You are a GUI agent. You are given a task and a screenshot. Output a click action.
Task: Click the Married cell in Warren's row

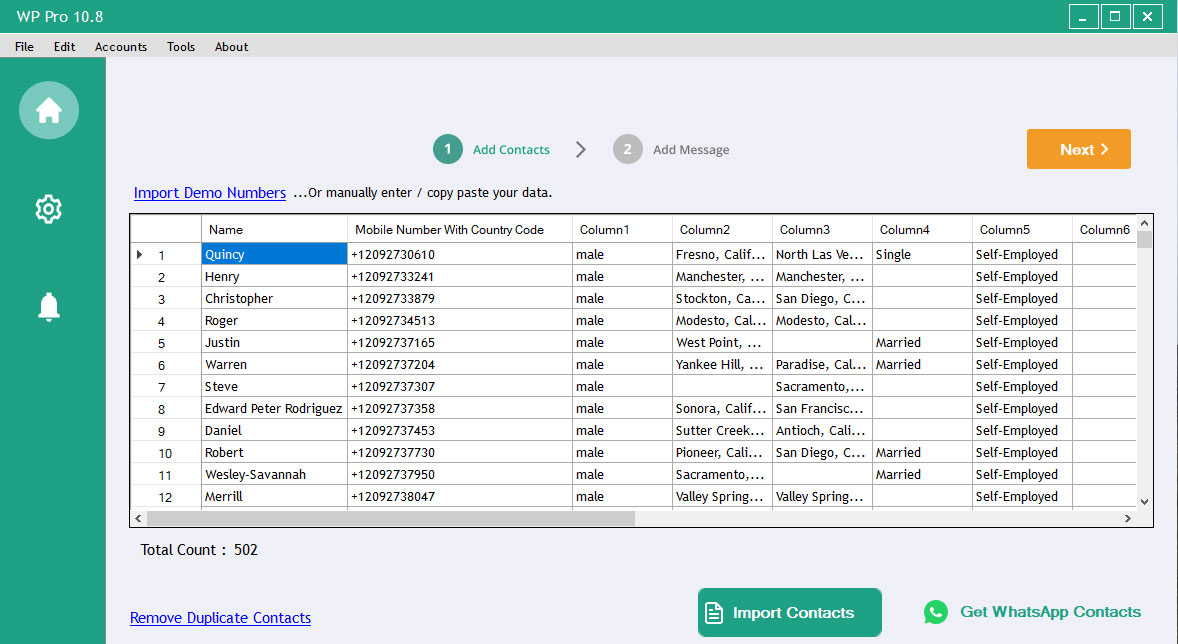[922, 364]
